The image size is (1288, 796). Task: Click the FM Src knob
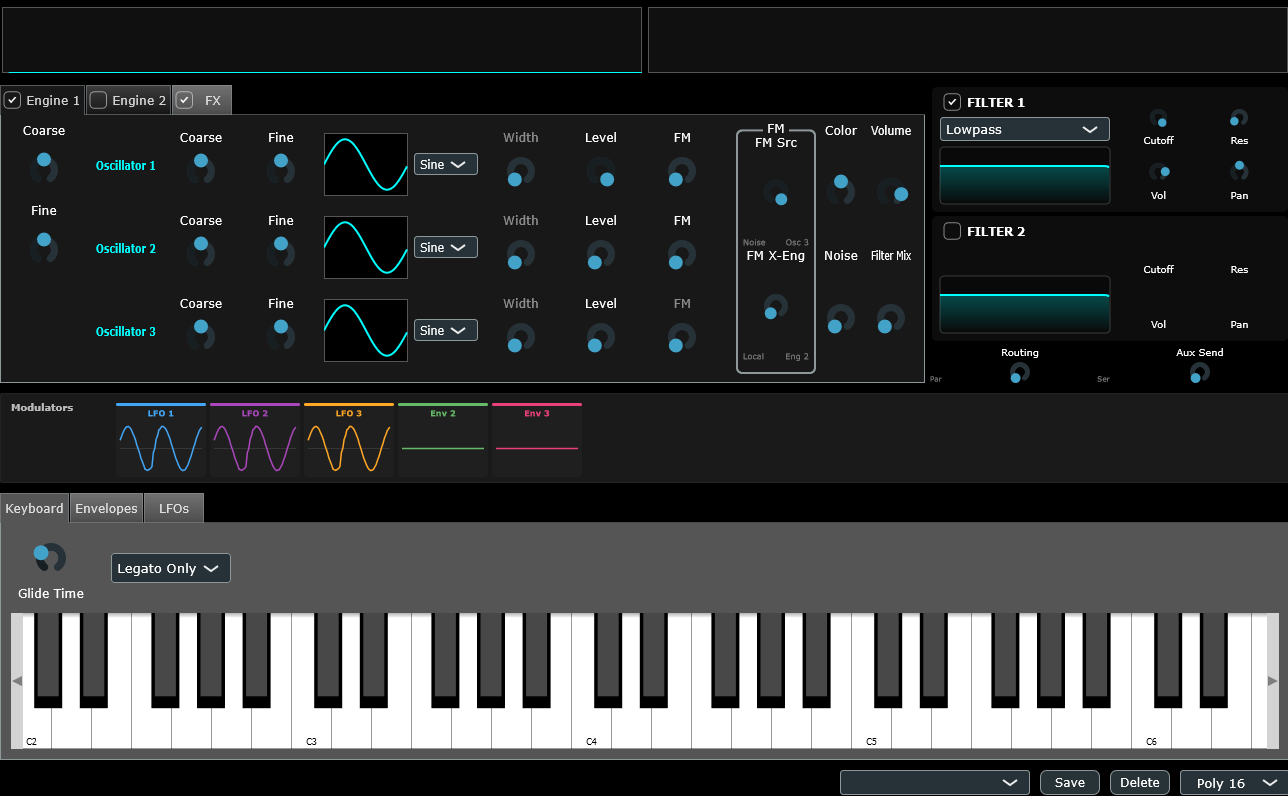coord(776,192)
